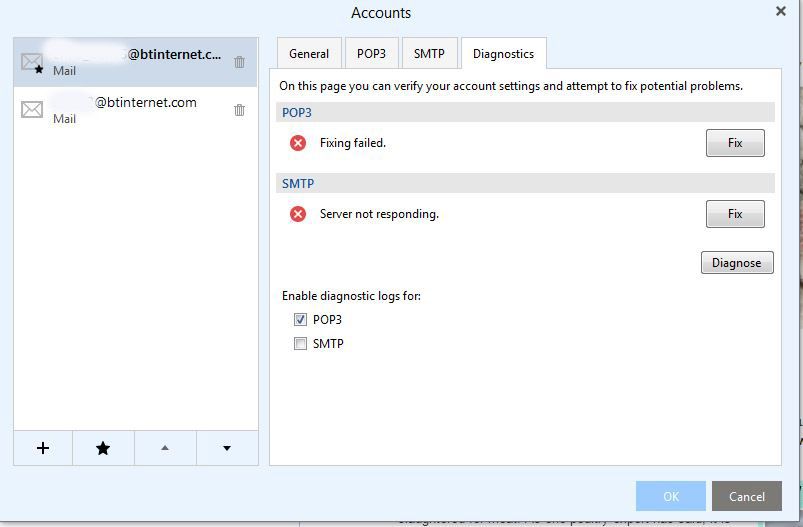Open the General tab
Image resolution: width=803 pixels, height=527 pixels.
(x=309, y=54)
